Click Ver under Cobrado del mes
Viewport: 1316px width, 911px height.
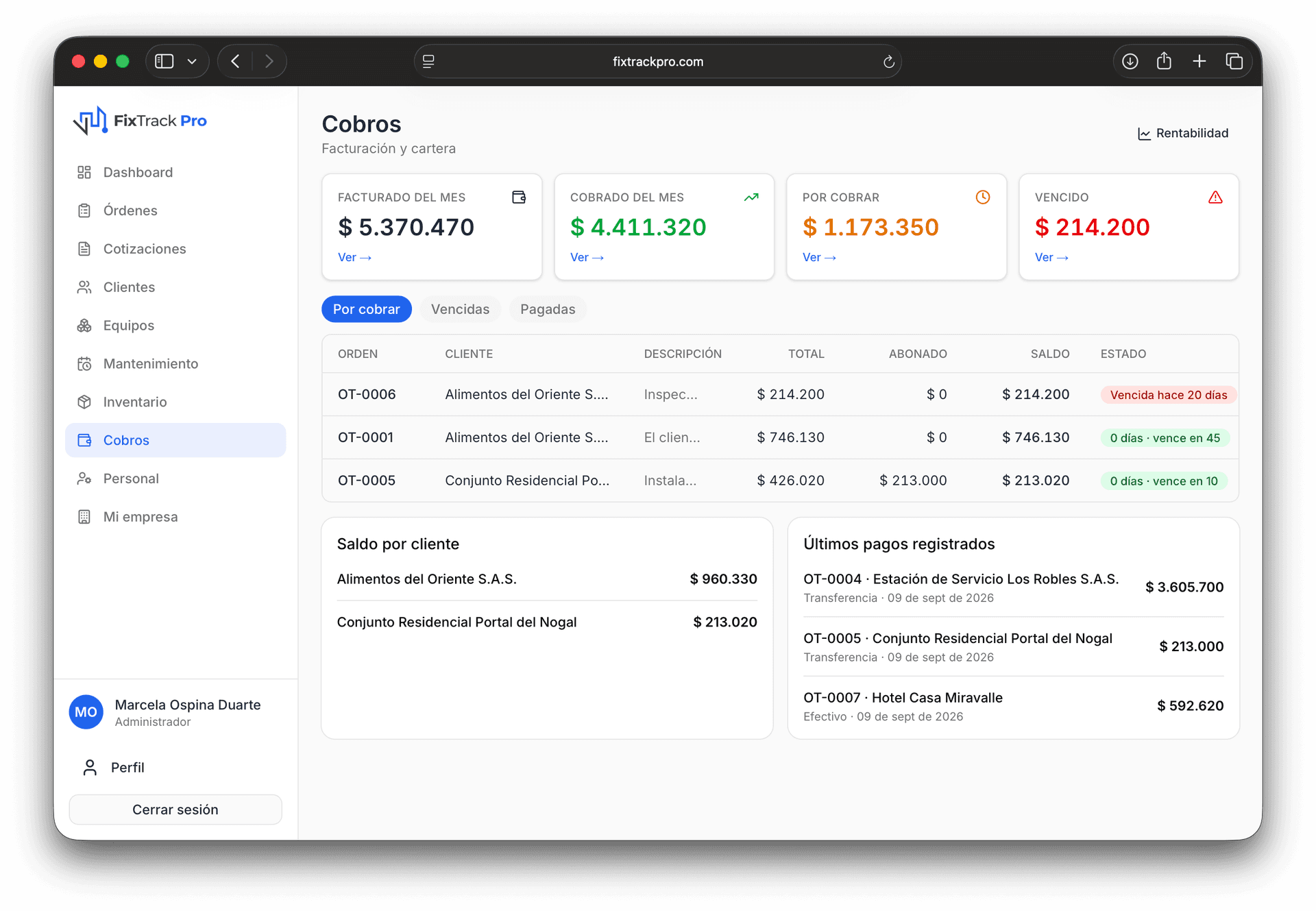587,258
